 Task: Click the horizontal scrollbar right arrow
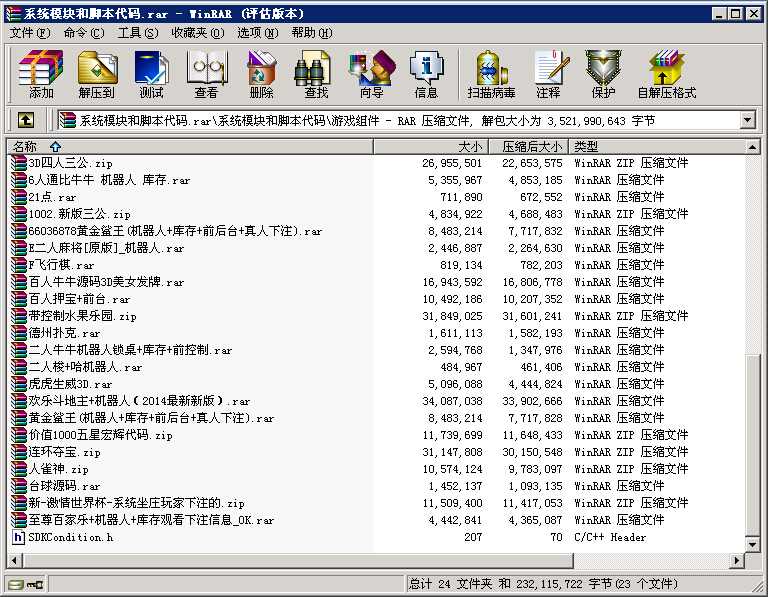point(736,560)
